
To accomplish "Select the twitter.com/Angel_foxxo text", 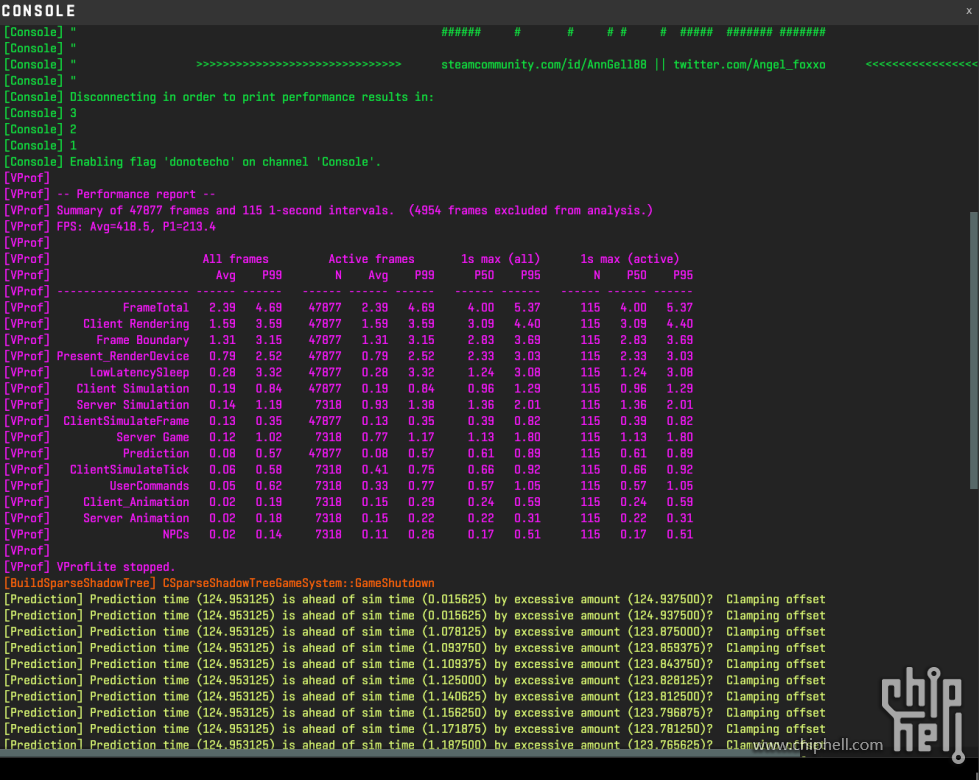I will (x=749, y=64).
